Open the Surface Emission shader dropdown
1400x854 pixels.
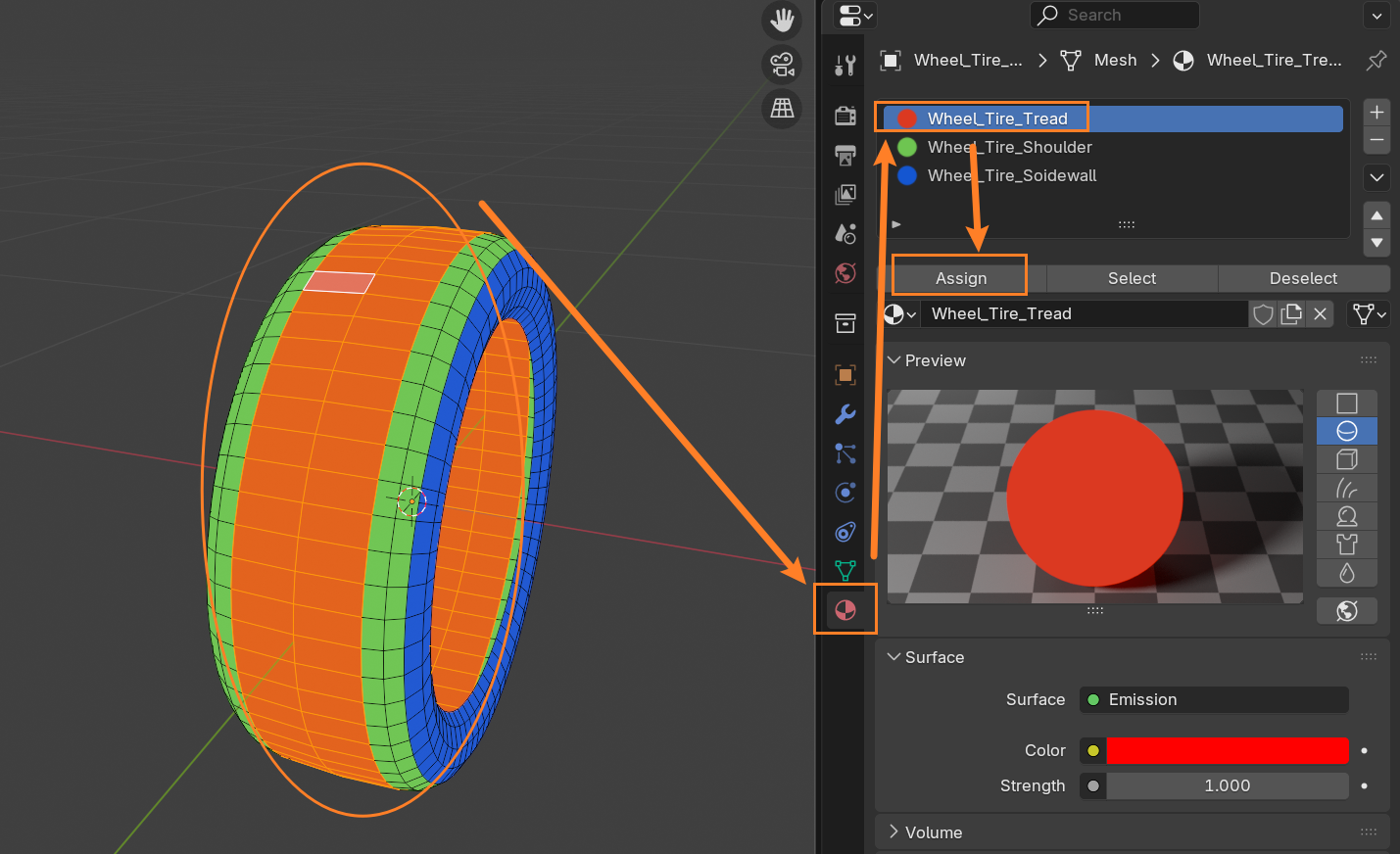(1214, 699)
